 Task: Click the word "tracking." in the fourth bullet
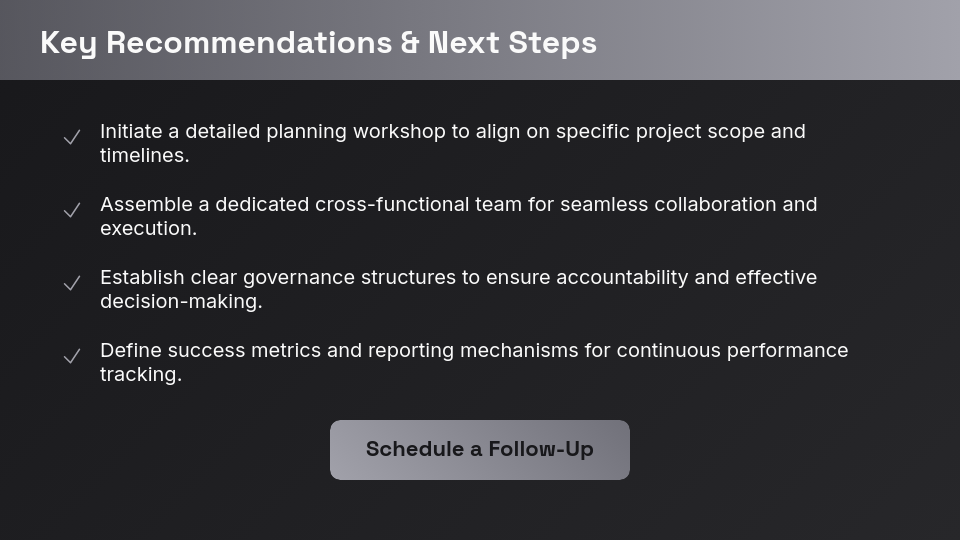[141, 375]
